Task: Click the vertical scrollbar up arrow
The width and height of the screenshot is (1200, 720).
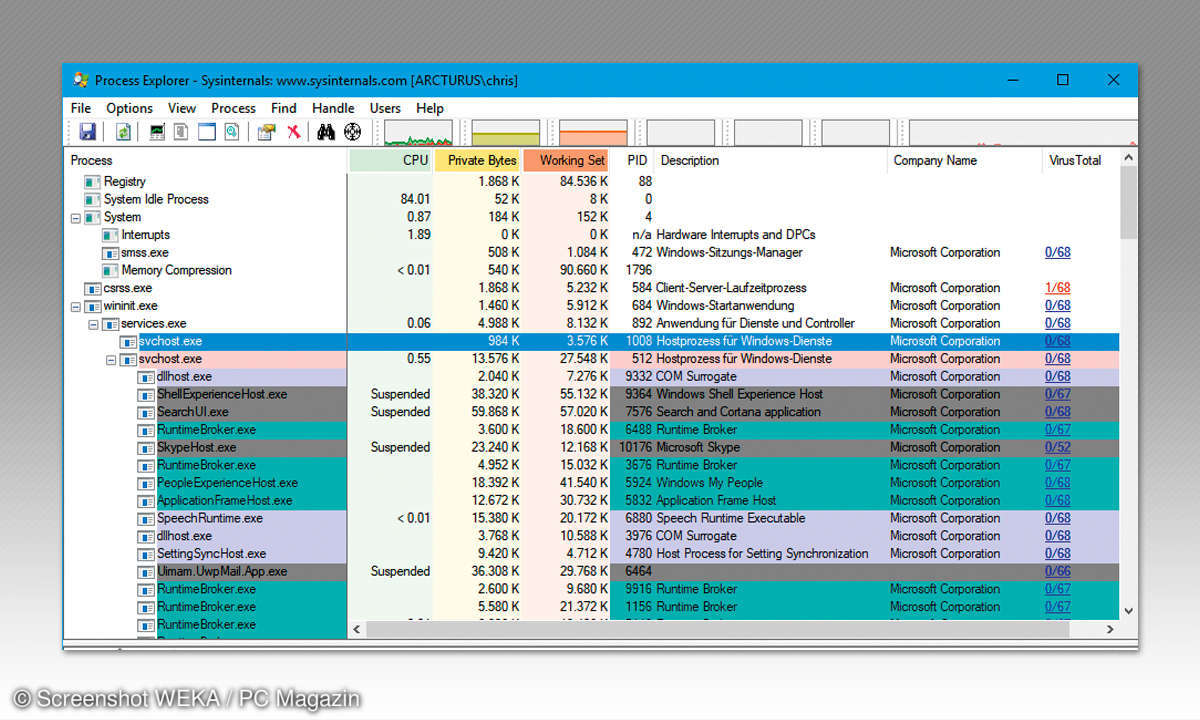Action: 1128,158
